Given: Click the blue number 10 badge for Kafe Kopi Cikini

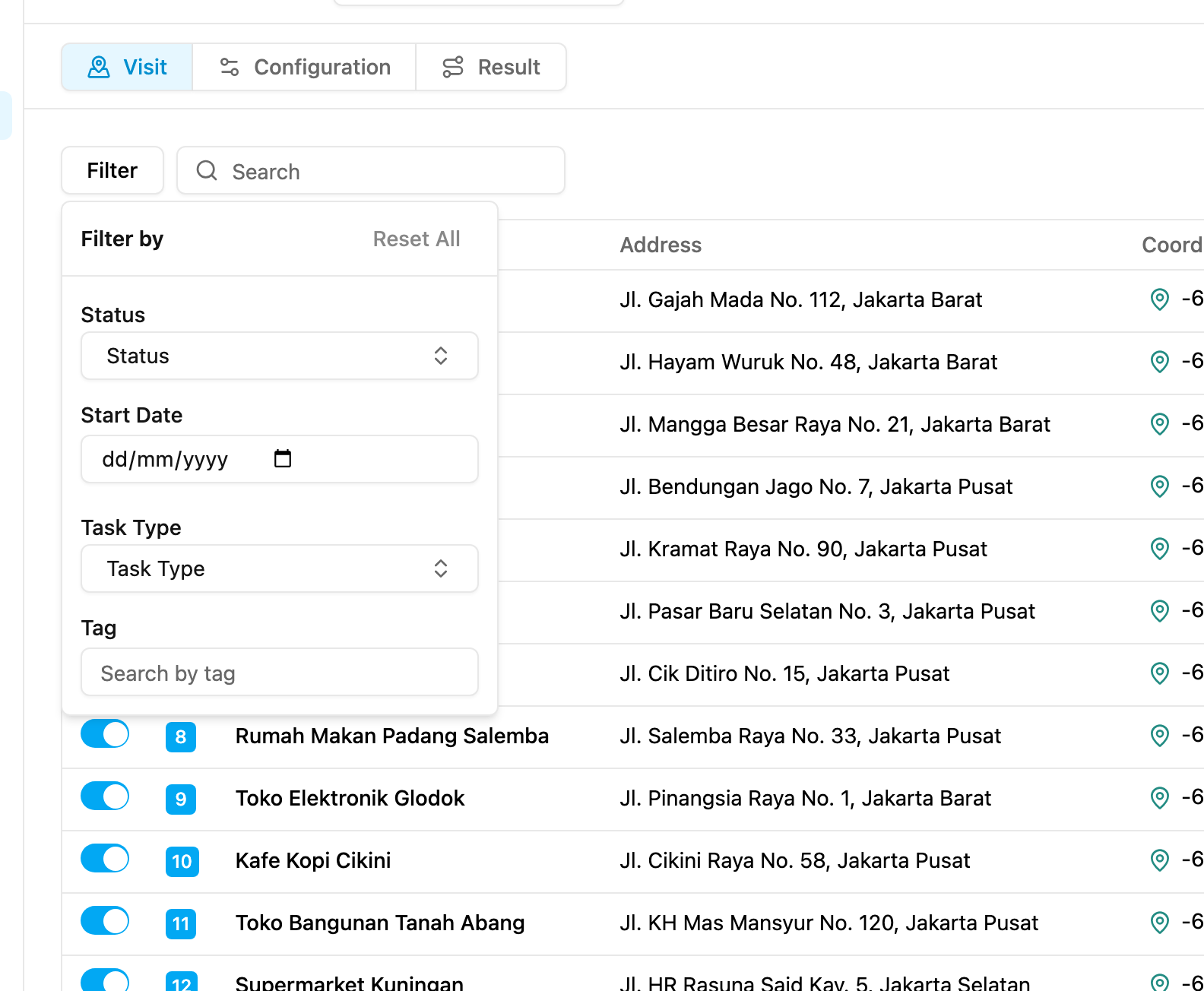Looking at the screenshot, I should (182, 861).
